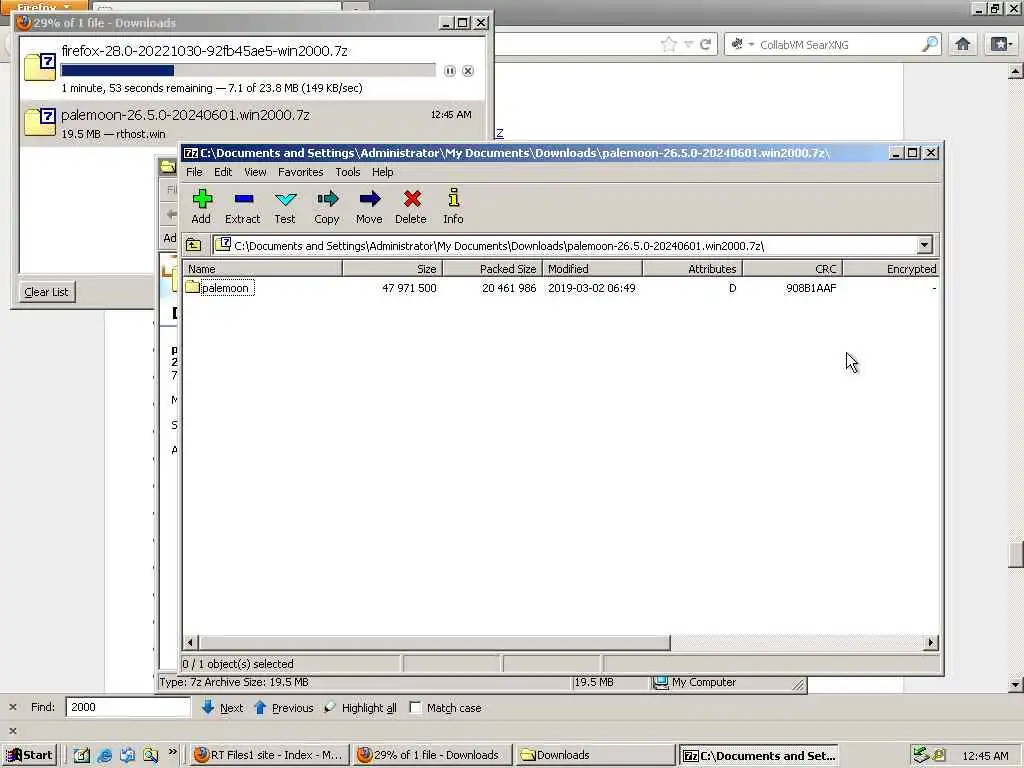Viewport: 1024px width, 768px height.
Task: Expand the quick launch overflow chevron
Action: 172,752
